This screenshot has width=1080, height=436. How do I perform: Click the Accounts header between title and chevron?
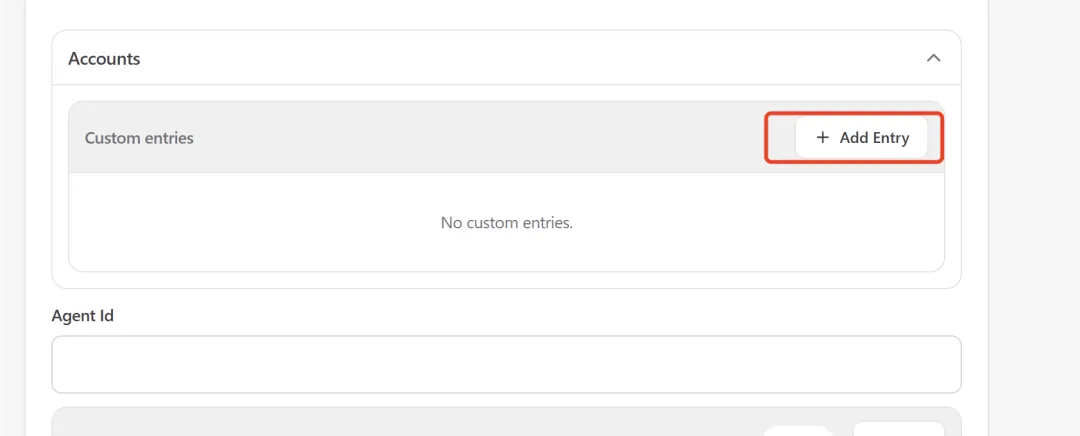tap(520, 58)
